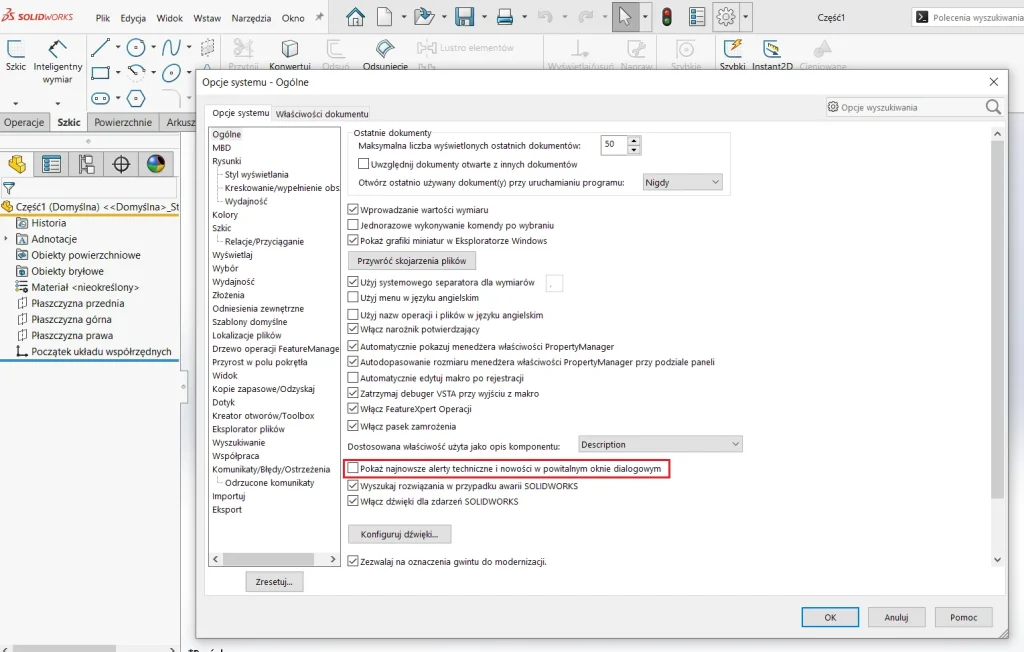1024x652 pixels.
Task: Switch to Właściwości dokumentu tab
Action: 322,114
